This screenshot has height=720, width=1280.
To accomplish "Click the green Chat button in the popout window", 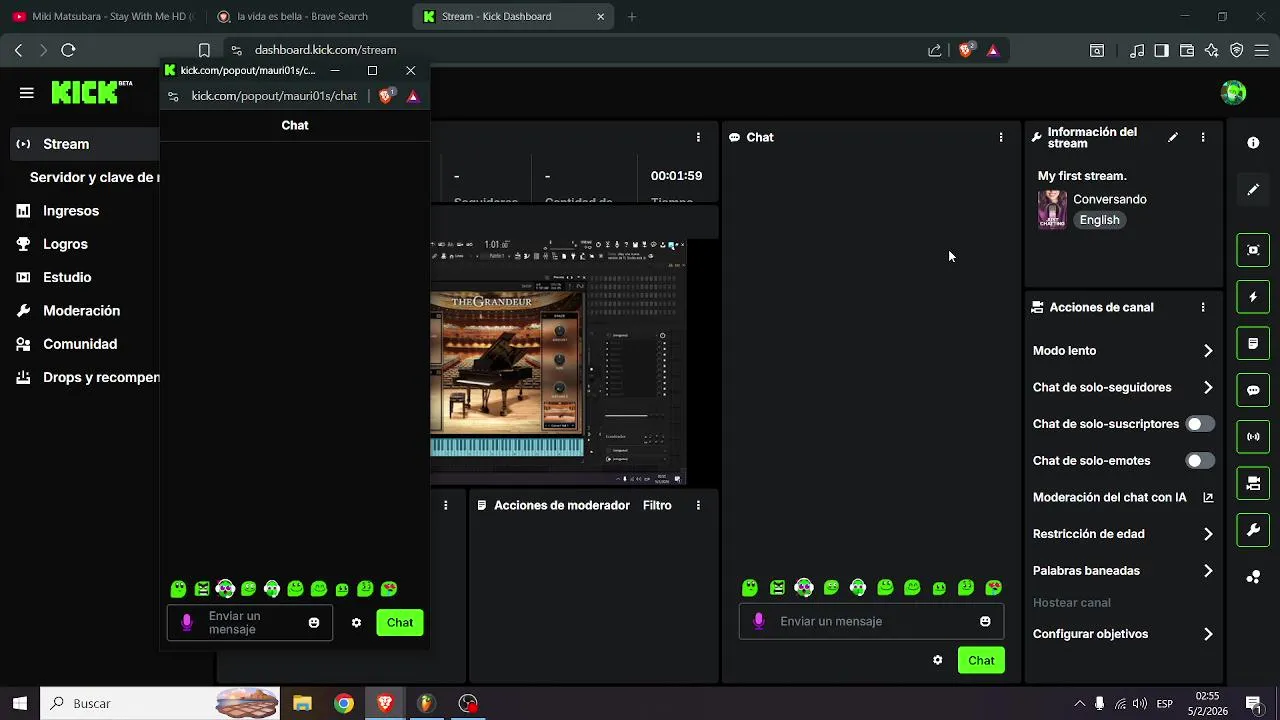I will point(400,622).
